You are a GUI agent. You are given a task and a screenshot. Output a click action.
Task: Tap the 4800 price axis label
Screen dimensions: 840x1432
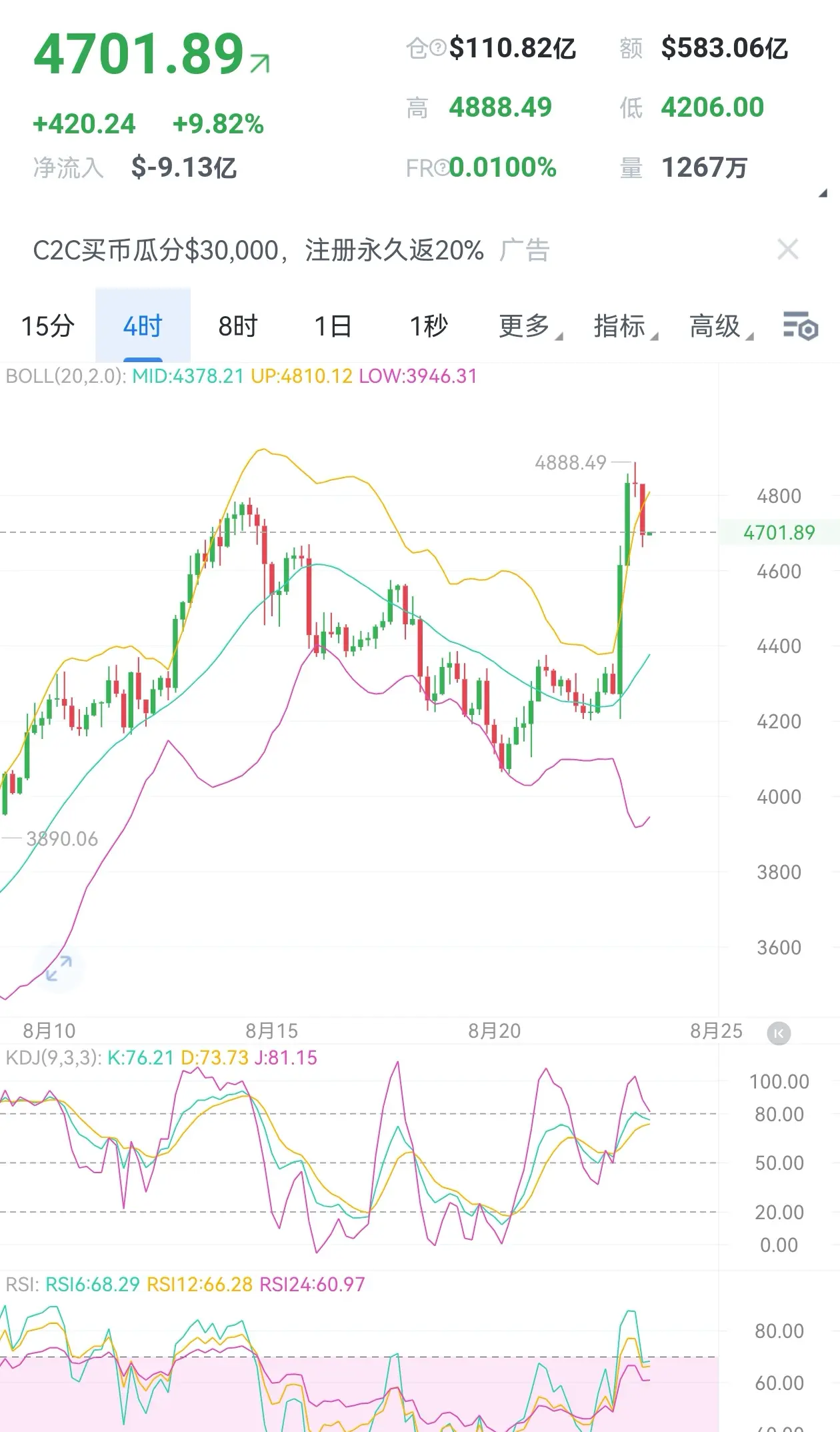tap(779, 496)
